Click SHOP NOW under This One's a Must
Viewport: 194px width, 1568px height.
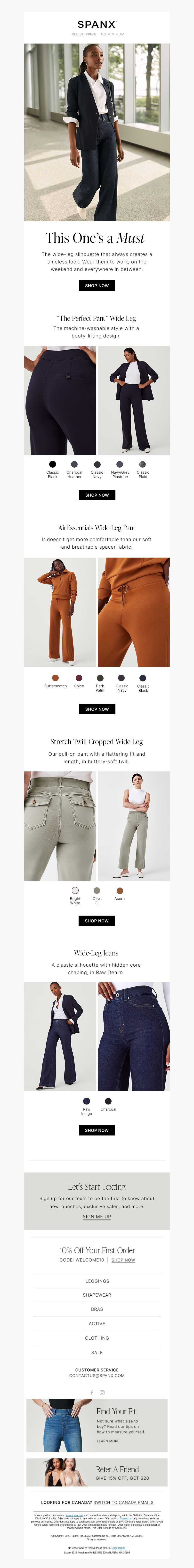click(x=97, y=285)
